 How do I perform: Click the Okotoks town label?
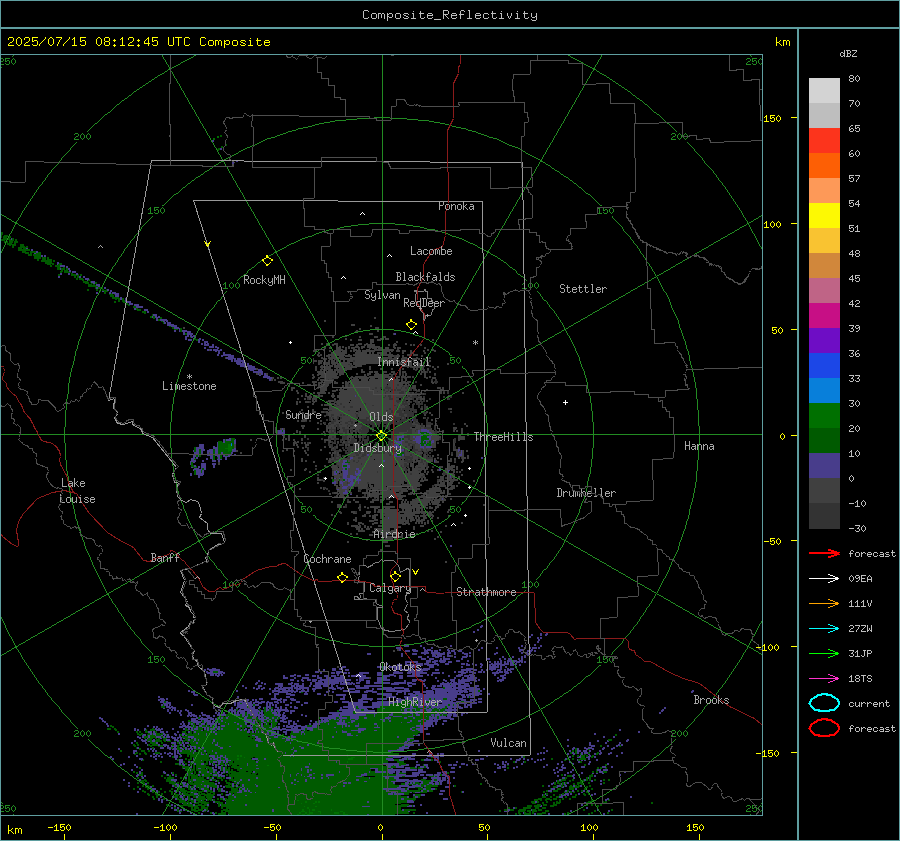401,667
